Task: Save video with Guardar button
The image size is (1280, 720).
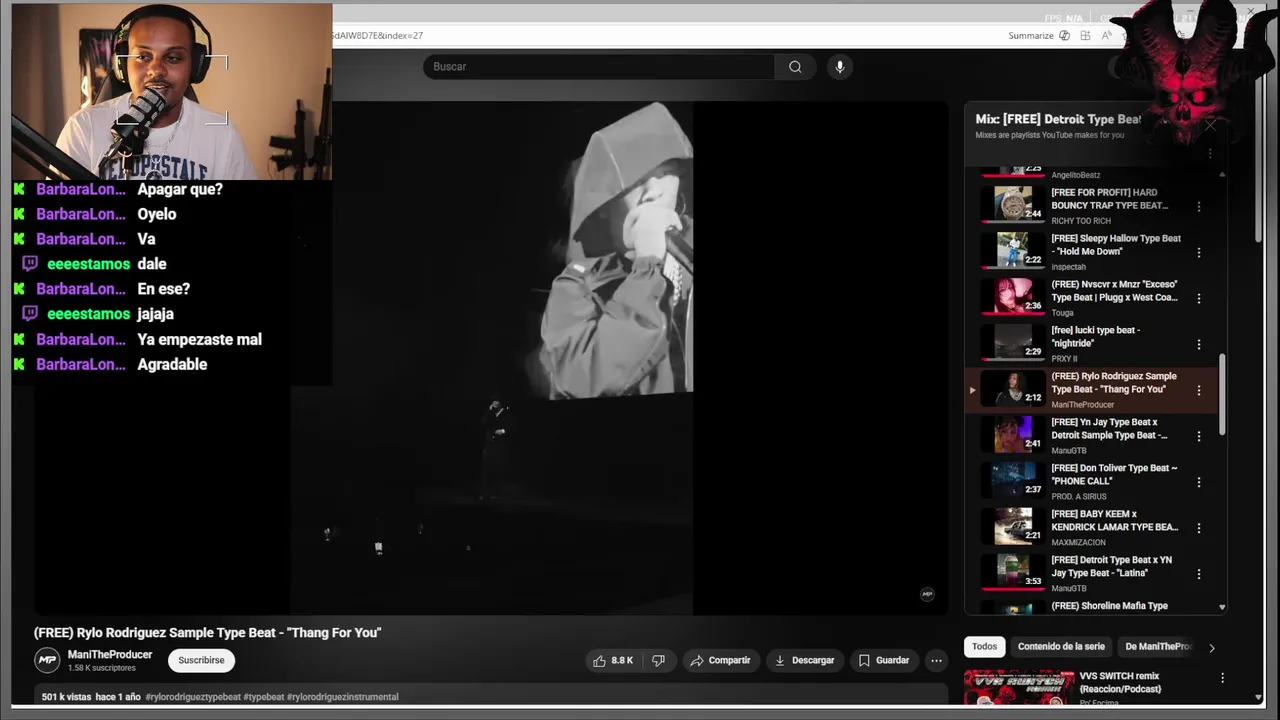Action: coord(884,660)
